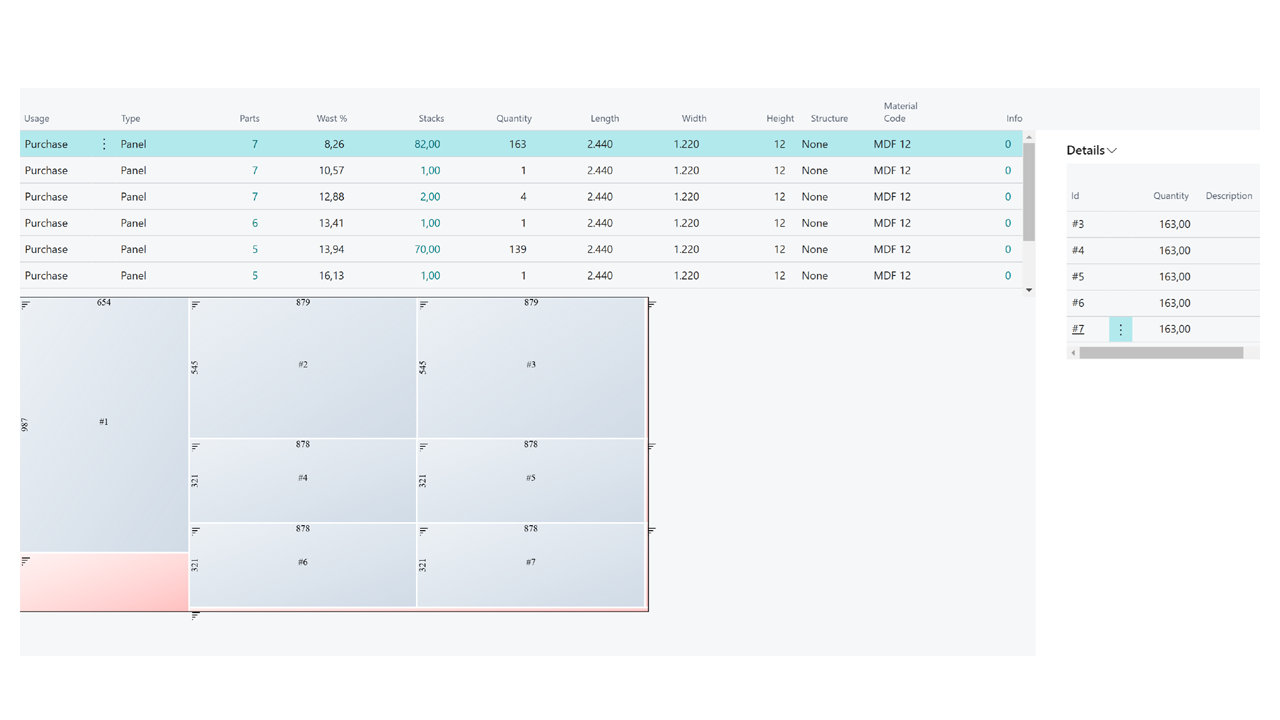This screenshot has width=1280, height=720.
Task: Click the table scroll-up arrow
Action: coord(1029,138)
